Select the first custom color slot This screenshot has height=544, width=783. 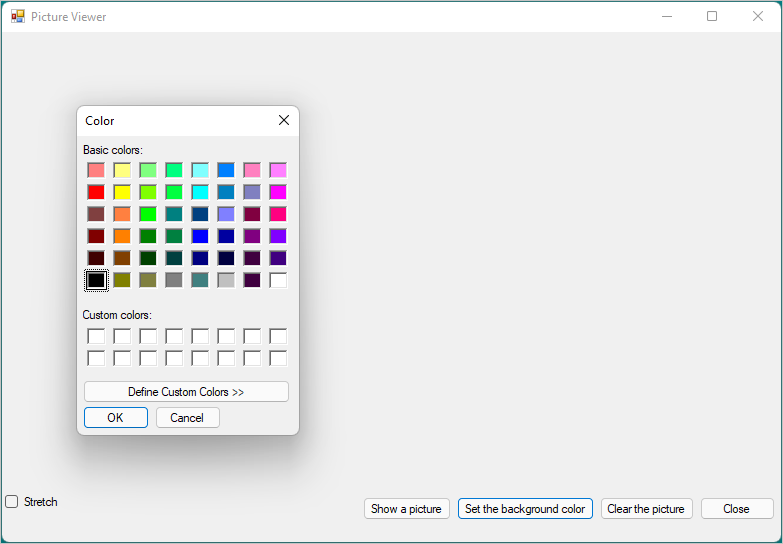coord(96,336)
